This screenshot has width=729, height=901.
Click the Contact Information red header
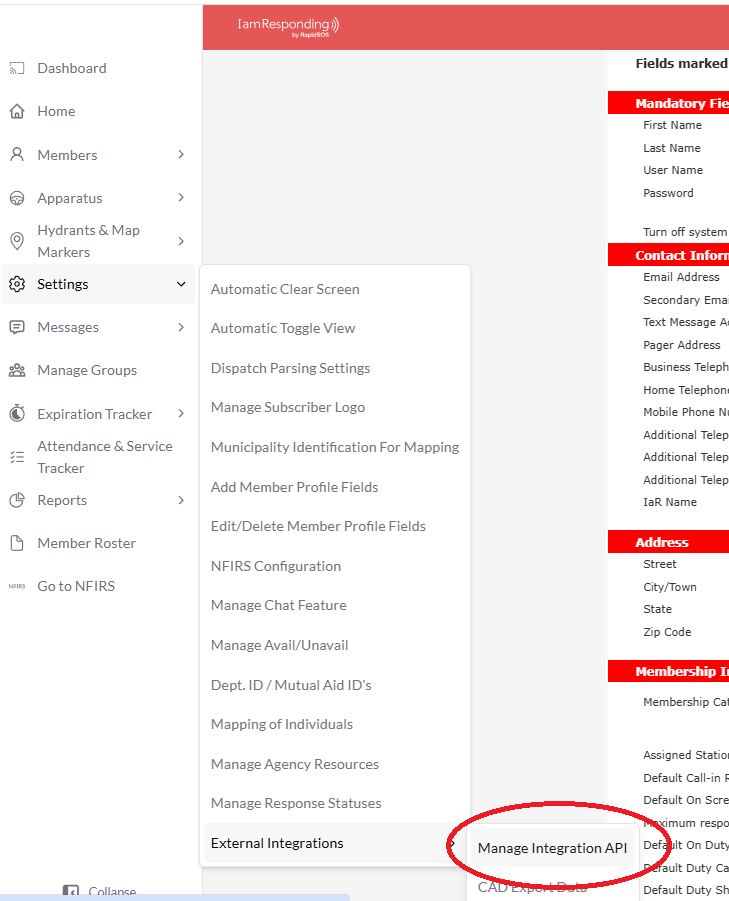[x=669, y=255]
